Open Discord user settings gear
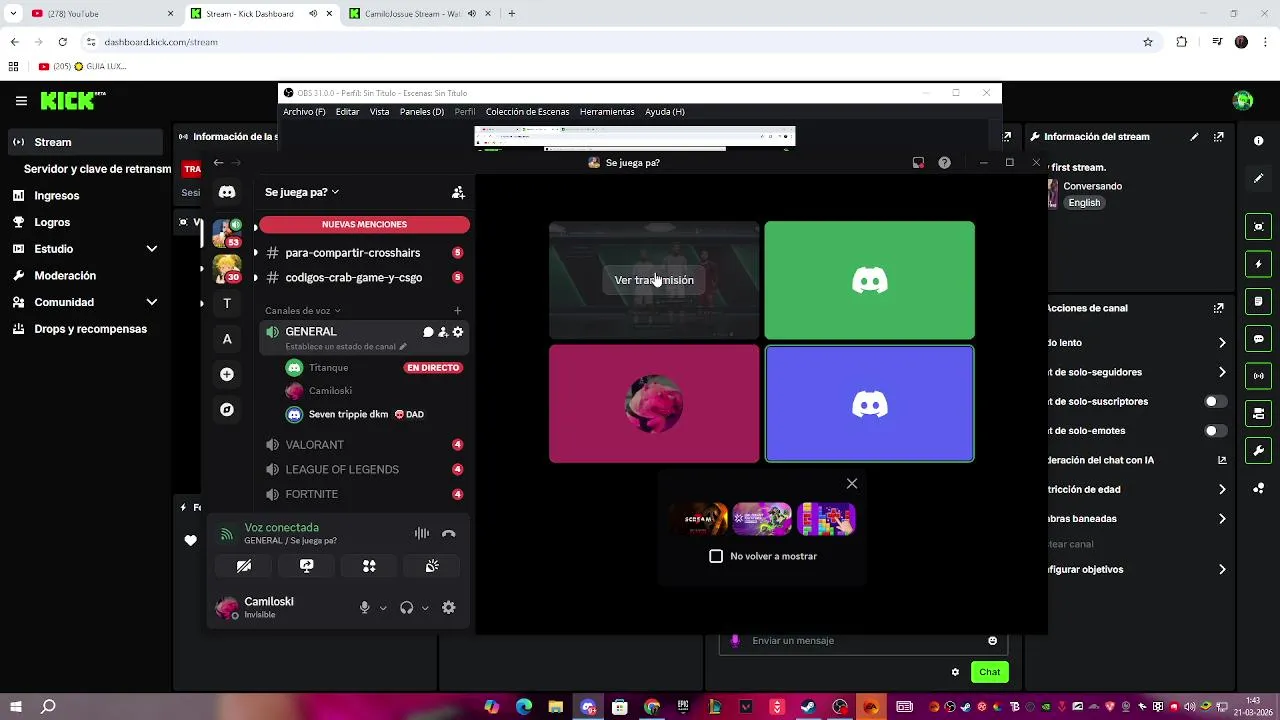The image size is (1280, 720). 449,607
